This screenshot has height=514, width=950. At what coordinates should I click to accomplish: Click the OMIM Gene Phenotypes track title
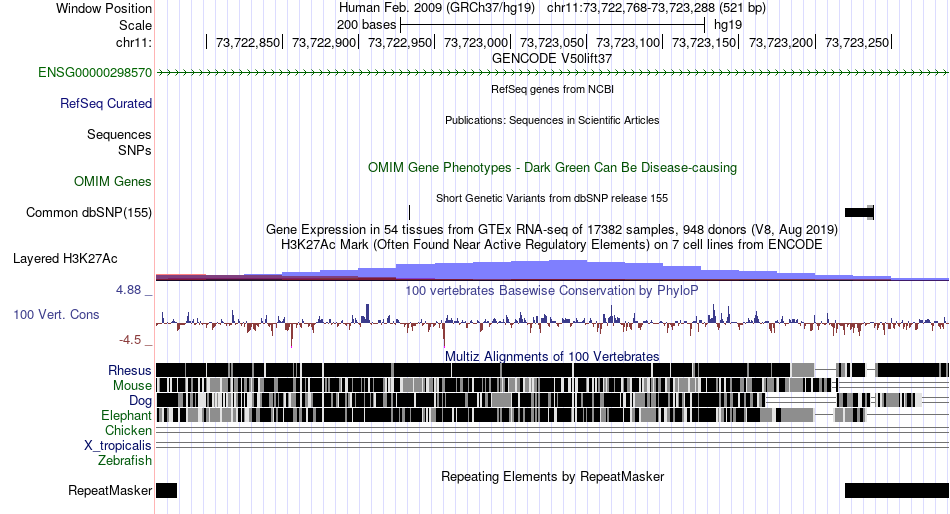point(552,167)
